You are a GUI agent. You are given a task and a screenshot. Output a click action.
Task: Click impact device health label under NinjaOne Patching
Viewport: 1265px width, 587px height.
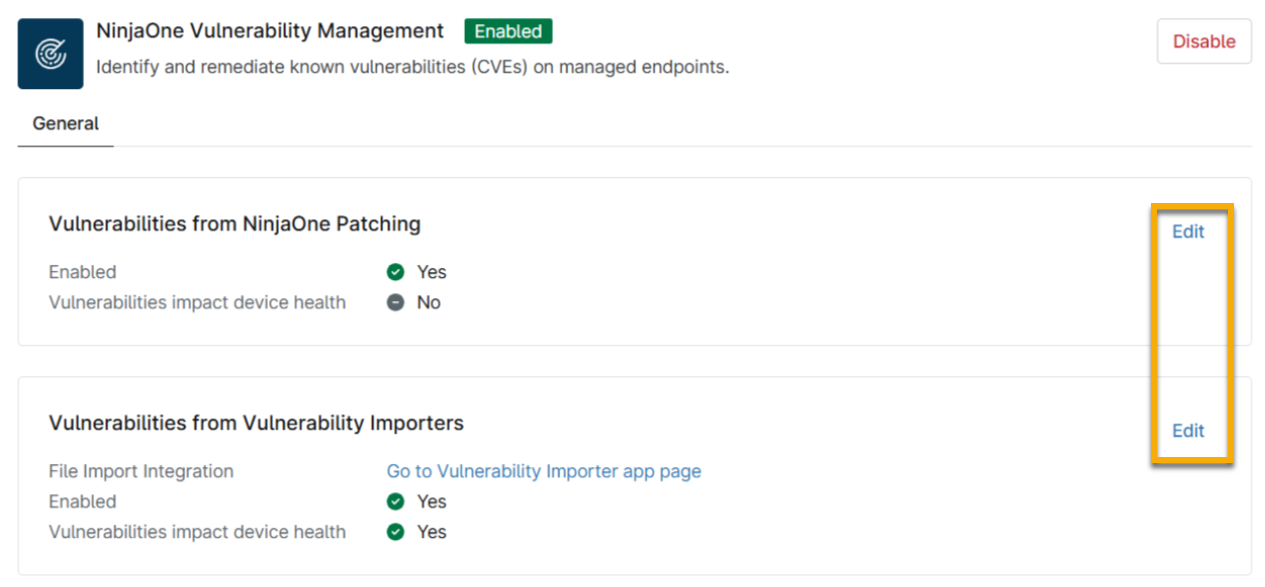click(197, 303)
